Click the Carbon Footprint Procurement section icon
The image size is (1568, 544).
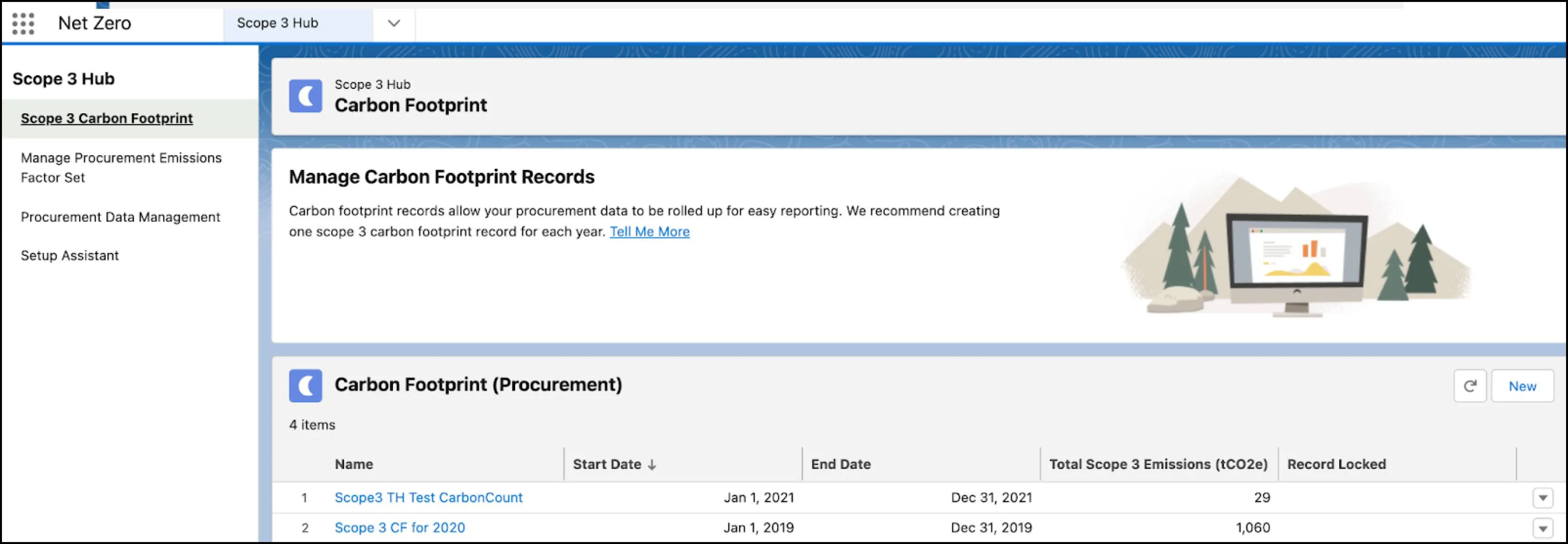307,384
